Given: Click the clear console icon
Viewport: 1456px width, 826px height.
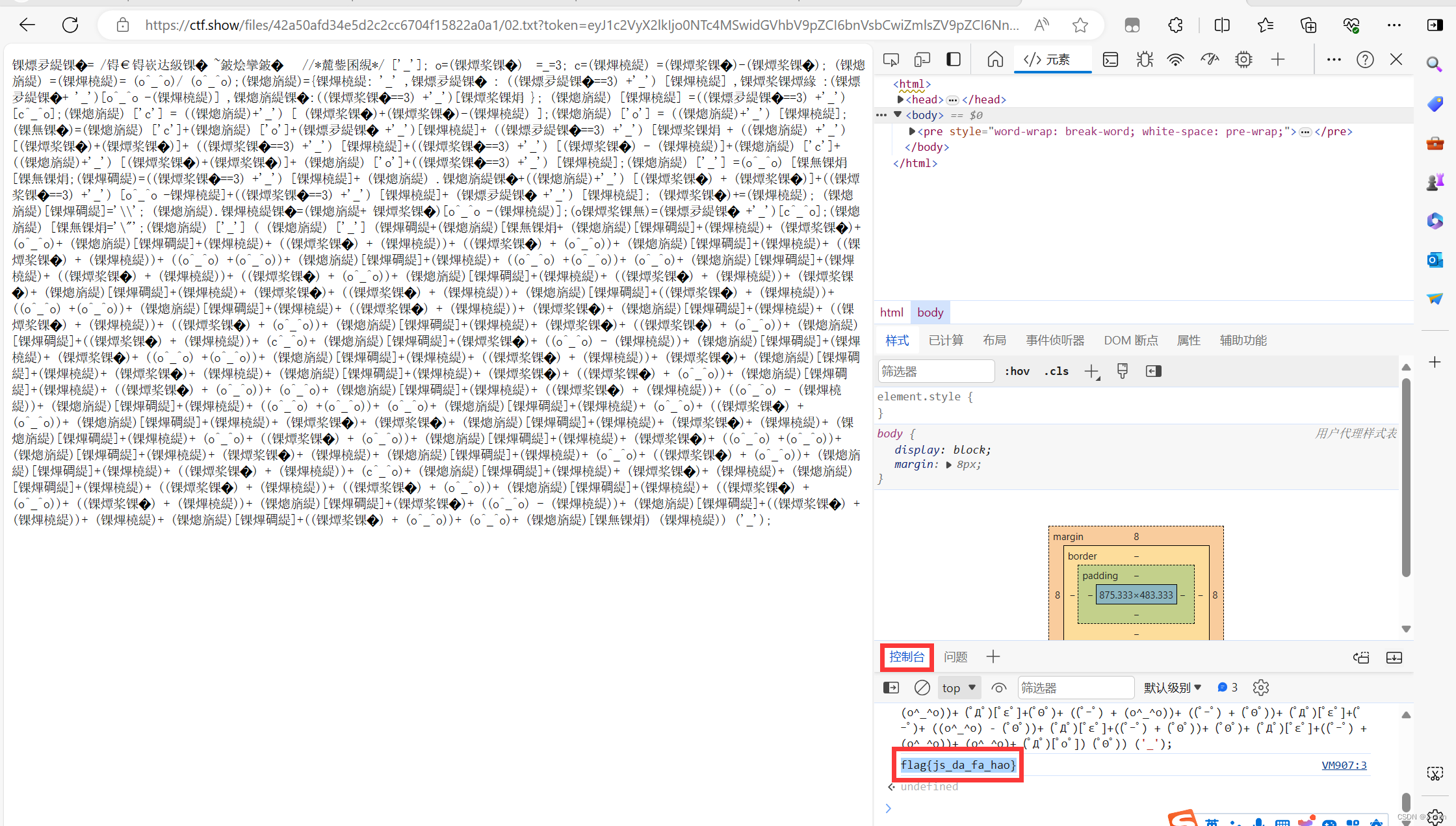Looking at the screenshot, I should 922,688.
